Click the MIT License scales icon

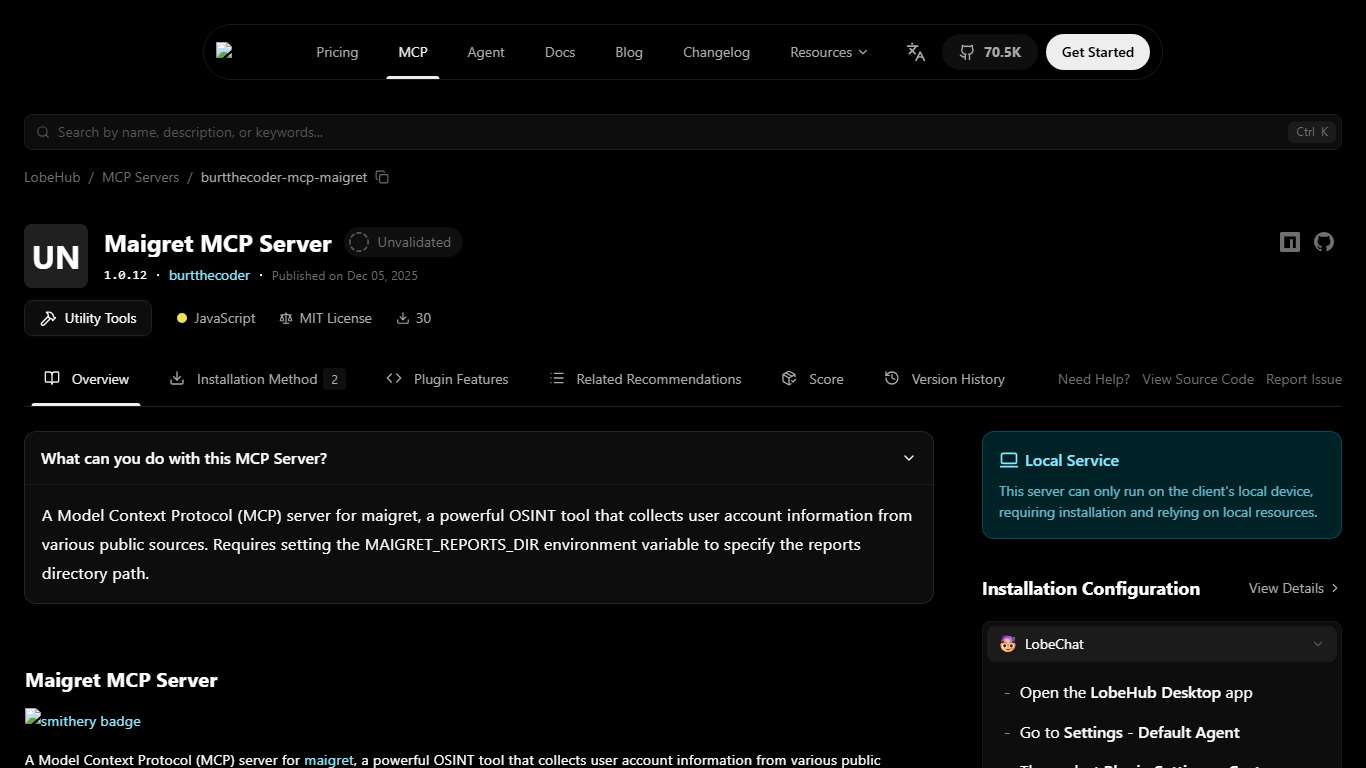284,318
